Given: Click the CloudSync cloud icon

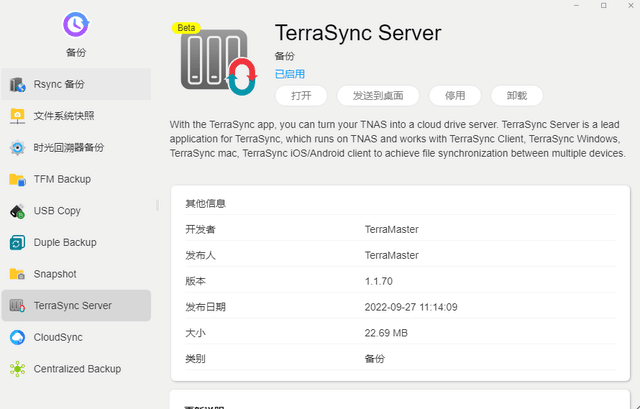Looking at the screenshot, I should 18,338.
